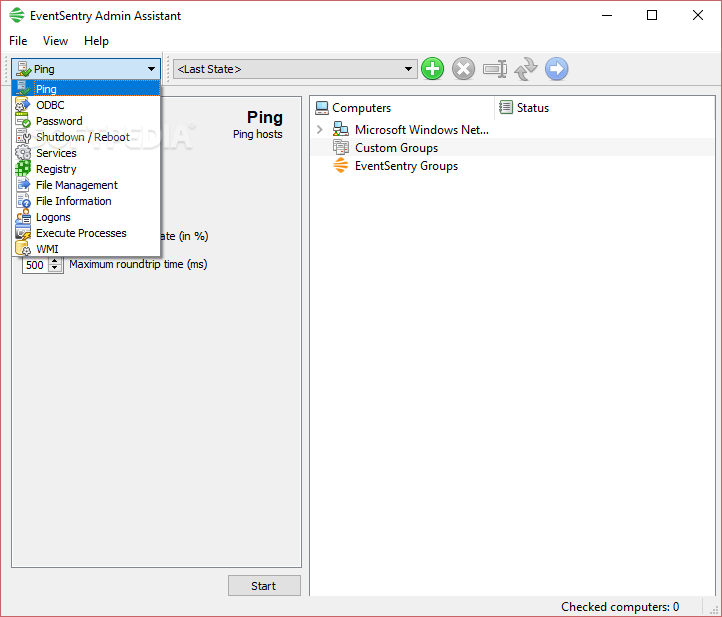Image resolution: width=722 pixels, height=617 pixels.
Task: Select the File Management icon
Action: 23,185
